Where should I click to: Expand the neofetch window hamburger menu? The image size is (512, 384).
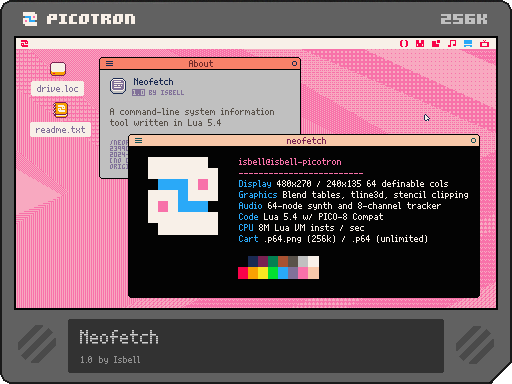[139, 141]
